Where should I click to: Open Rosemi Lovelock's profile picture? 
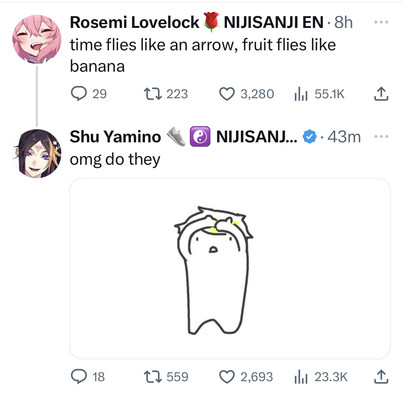[x=37, y=39]
